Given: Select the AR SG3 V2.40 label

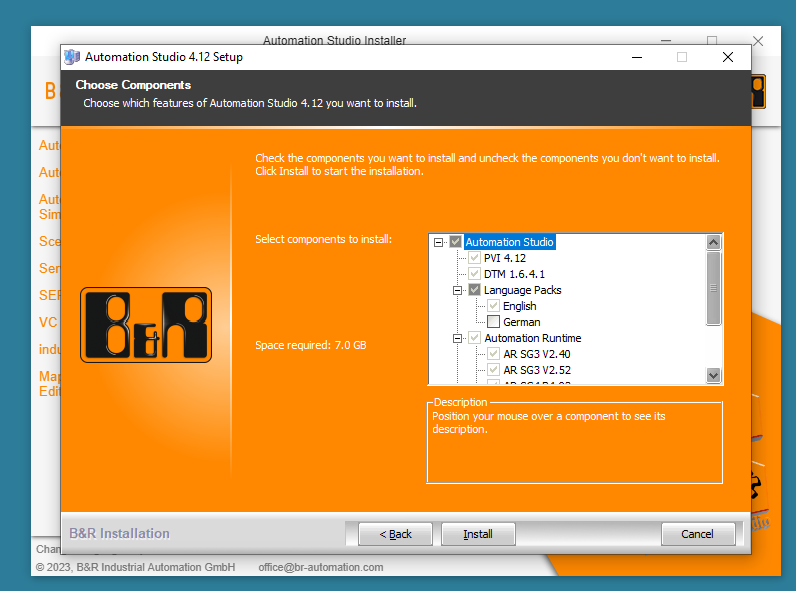Looking at the screenshot, I should click(537, 354).
